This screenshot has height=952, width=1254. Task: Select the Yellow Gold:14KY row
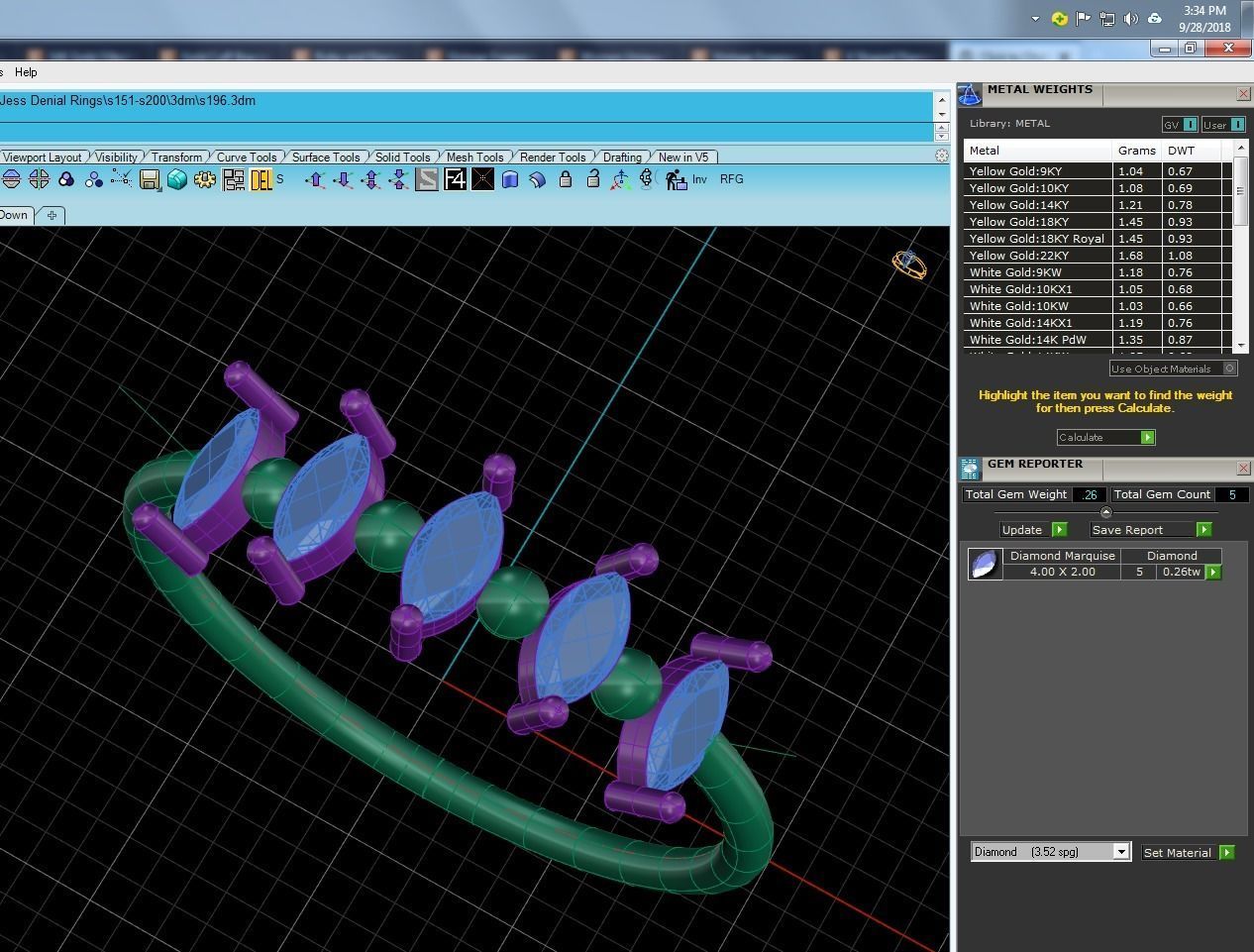(1097, 205)
